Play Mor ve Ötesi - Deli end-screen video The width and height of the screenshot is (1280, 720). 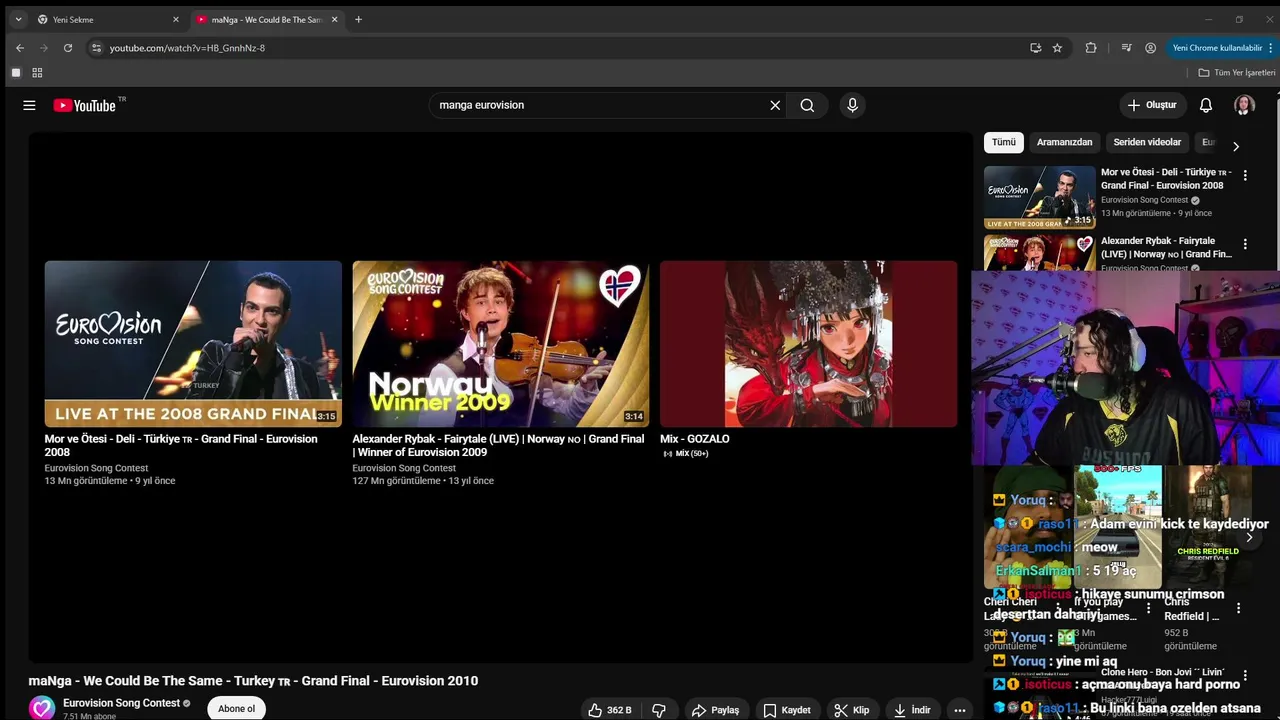[193, 344]
